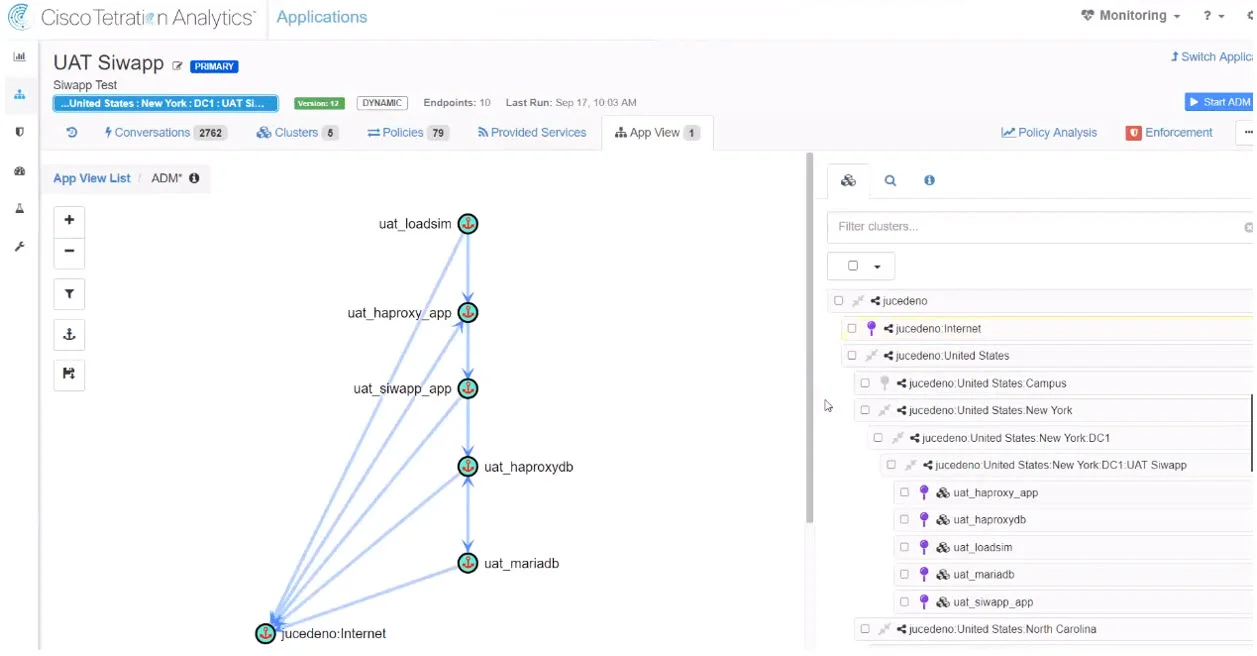Select the uat_haproxy_app graph node
This screenshot has width=1257, height=656.
coord(468,313)
